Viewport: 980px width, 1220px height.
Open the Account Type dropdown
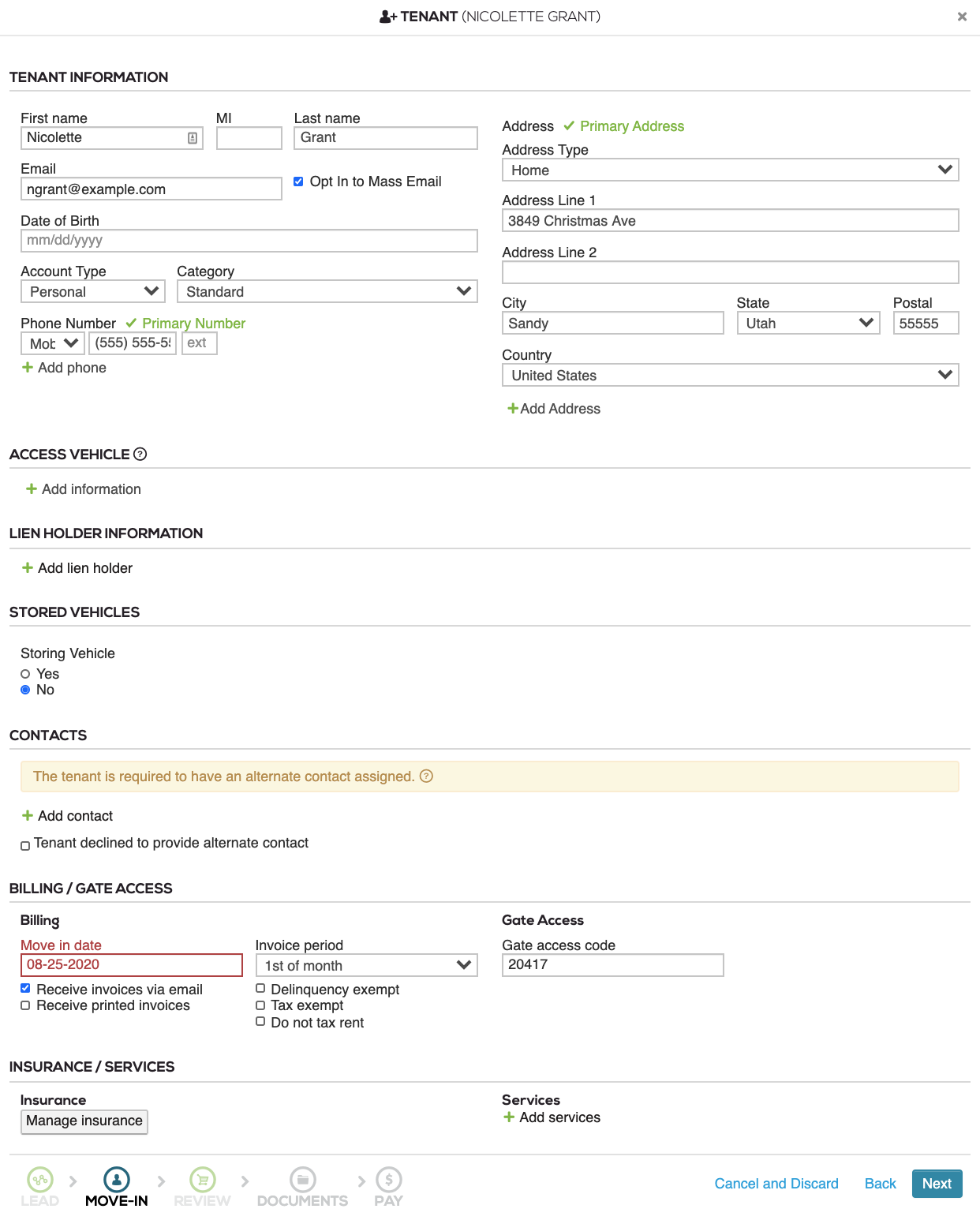92,291
